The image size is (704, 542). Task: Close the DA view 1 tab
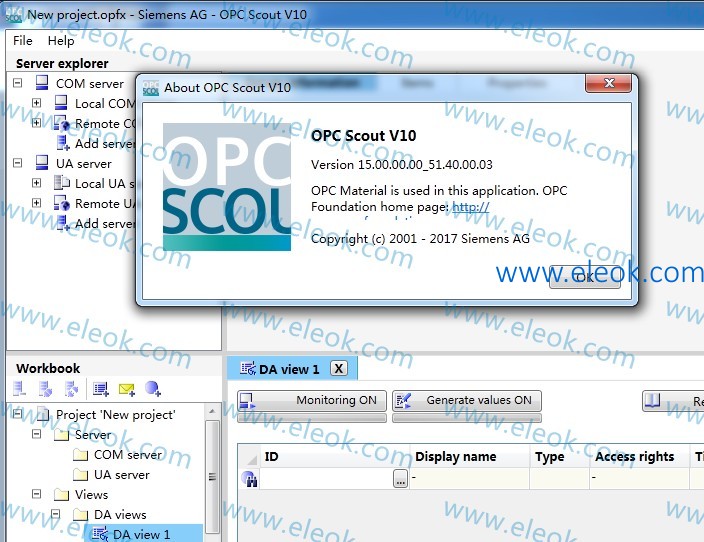tap(339, 369)
